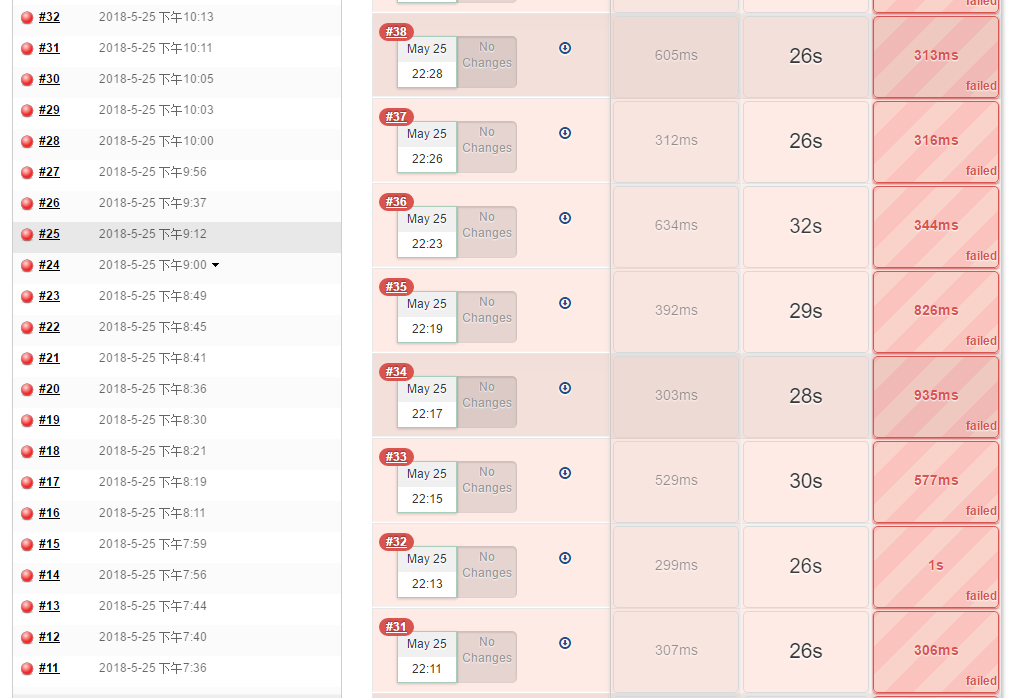Open the failed 313ms stage cell of build #38
Screen dimensions: 1009x698
(936, 57)
